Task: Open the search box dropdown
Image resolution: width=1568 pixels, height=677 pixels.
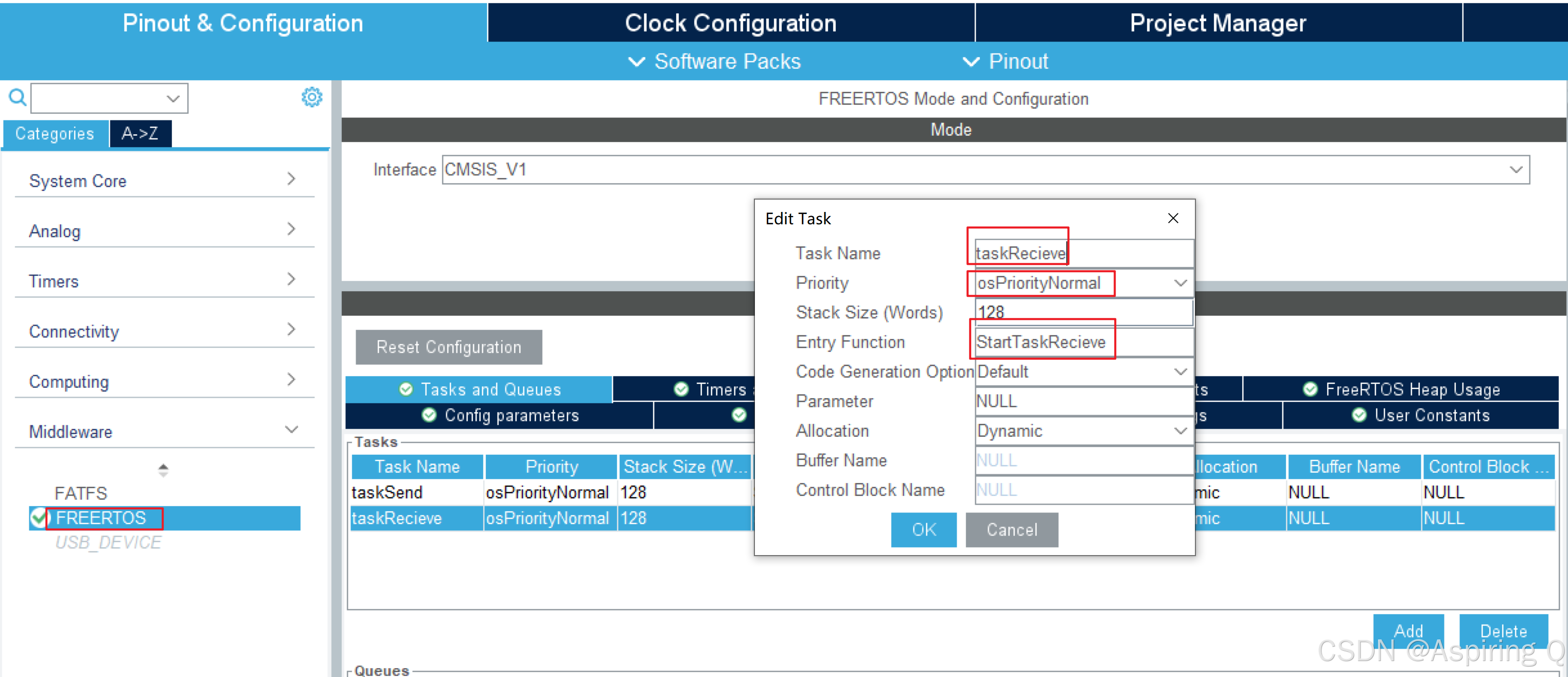Action: tap(173, 99)
